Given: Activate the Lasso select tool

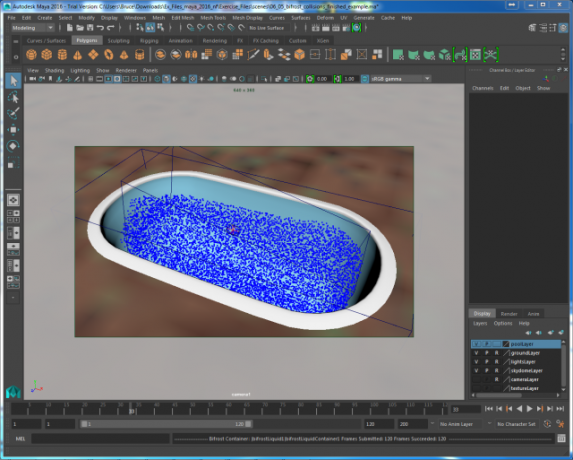Looking at the screenshot, I should (13, 97).
